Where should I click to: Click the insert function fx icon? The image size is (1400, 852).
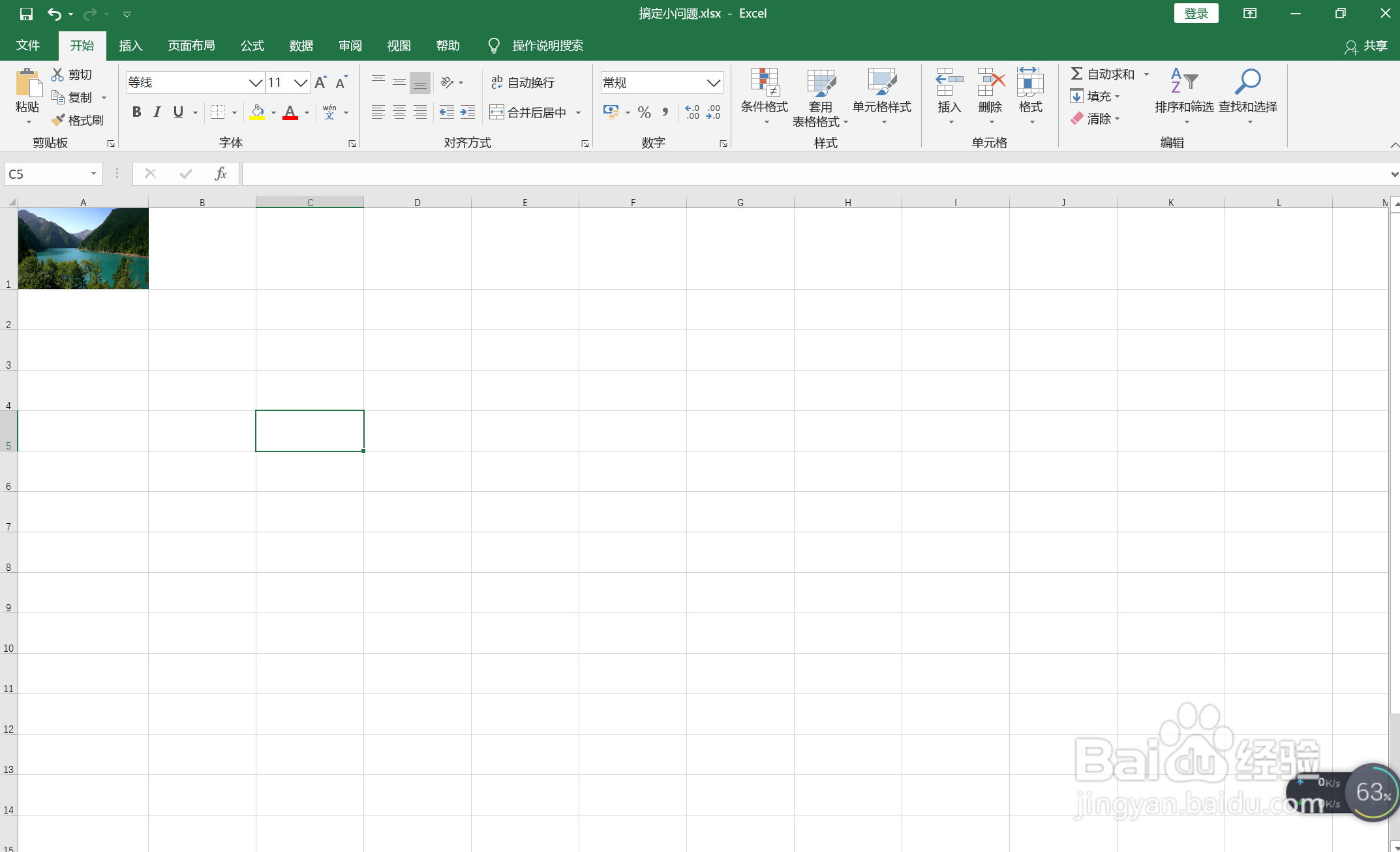click(x=221, y=174)
